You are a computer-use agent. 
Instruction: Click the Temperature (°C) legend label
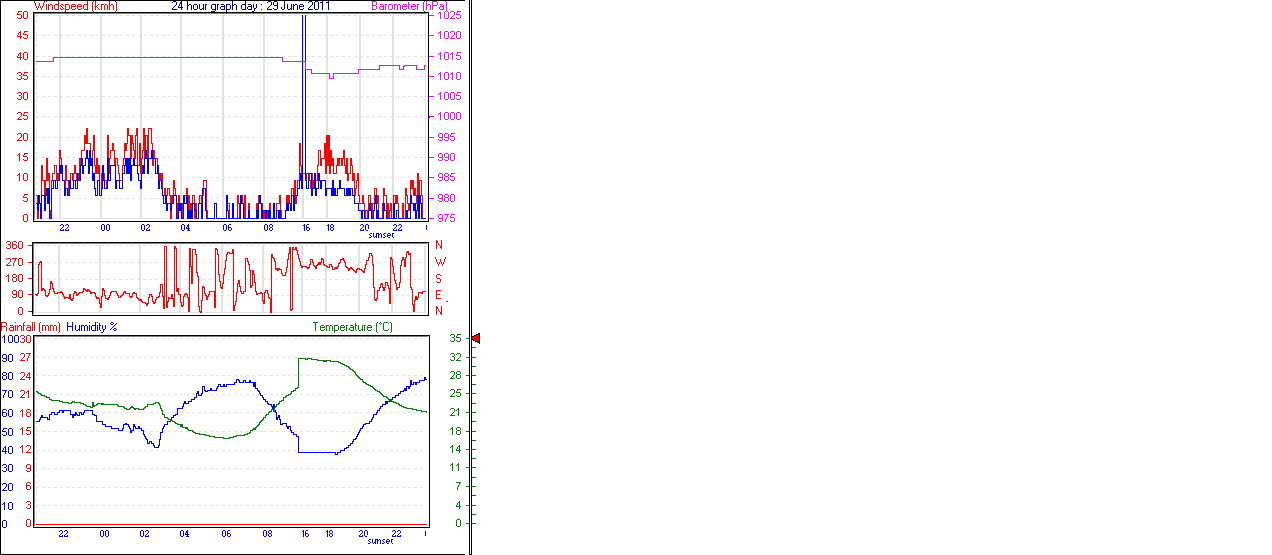[352, 327]
